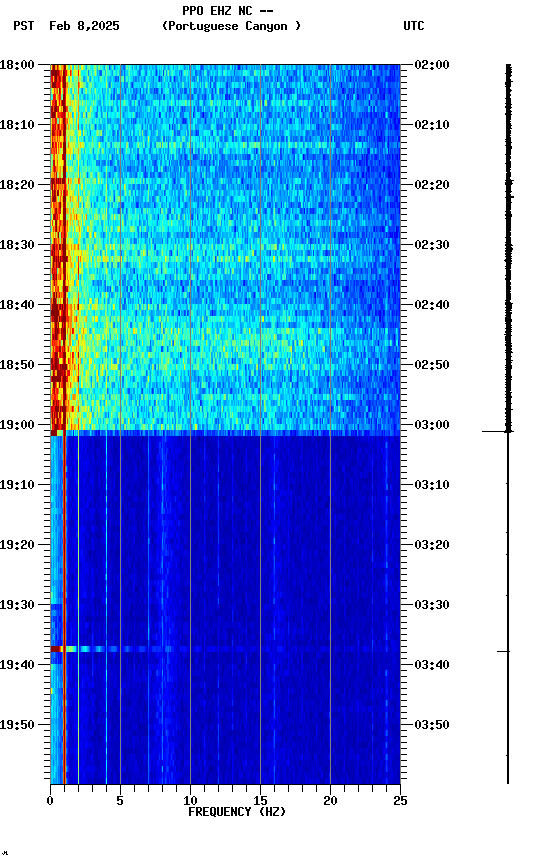
Task: Click the 'FREQUENCY (HZ)' axis title
Action: click(237, 813)
